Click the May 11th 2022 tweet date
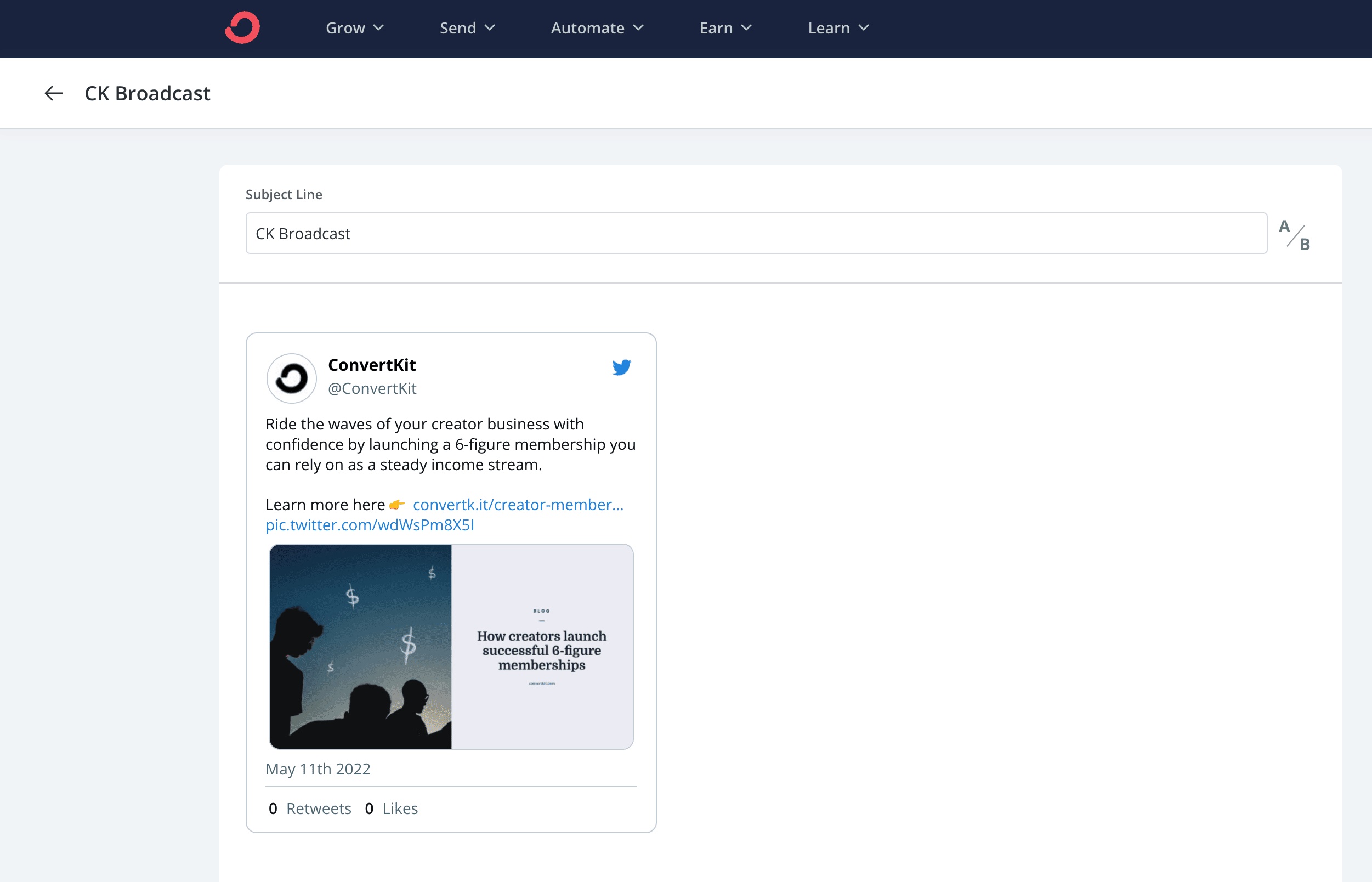The height and width of the screenshot is (882, 1372). pos(318,768)
